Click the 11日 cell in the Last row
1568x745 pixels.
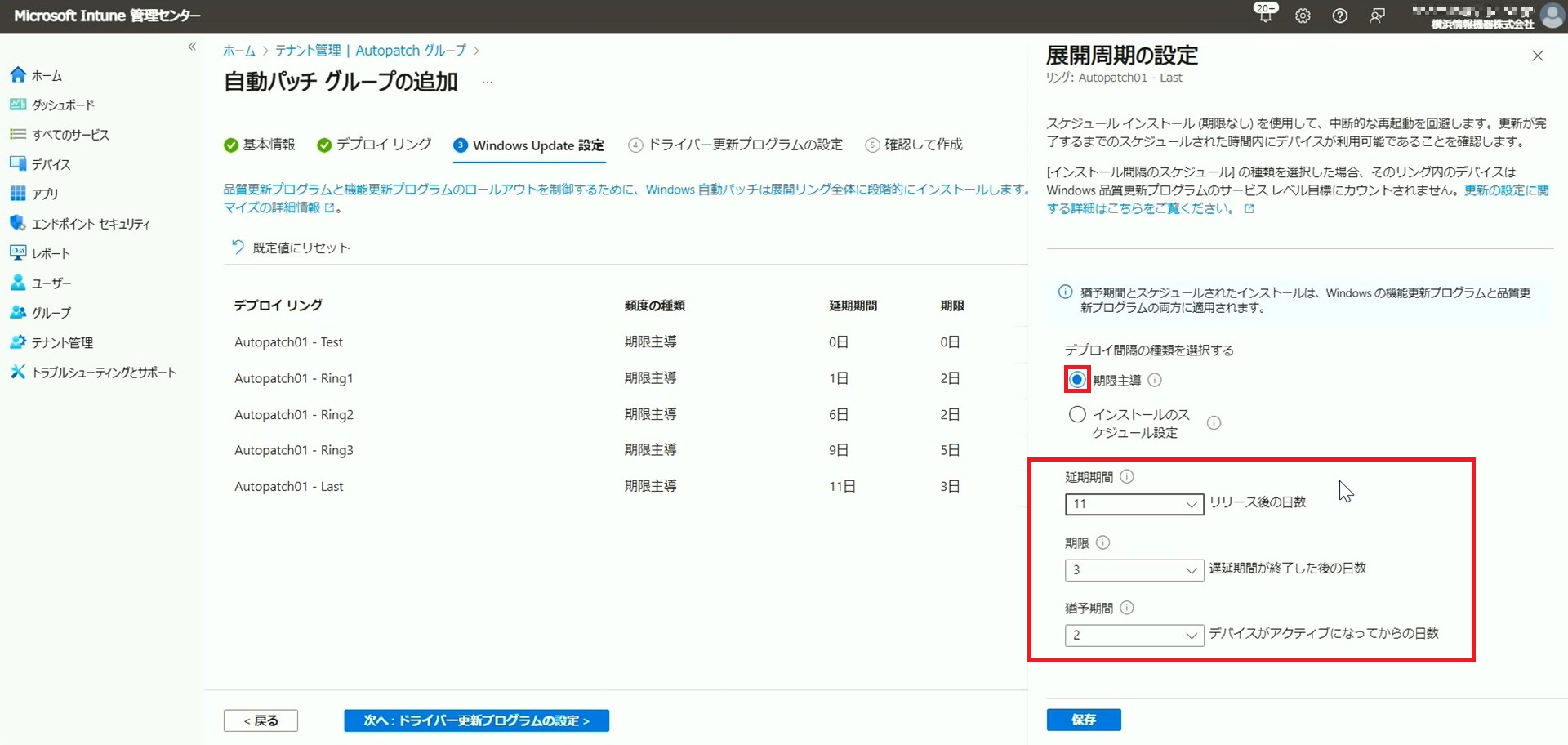[842, 486]
